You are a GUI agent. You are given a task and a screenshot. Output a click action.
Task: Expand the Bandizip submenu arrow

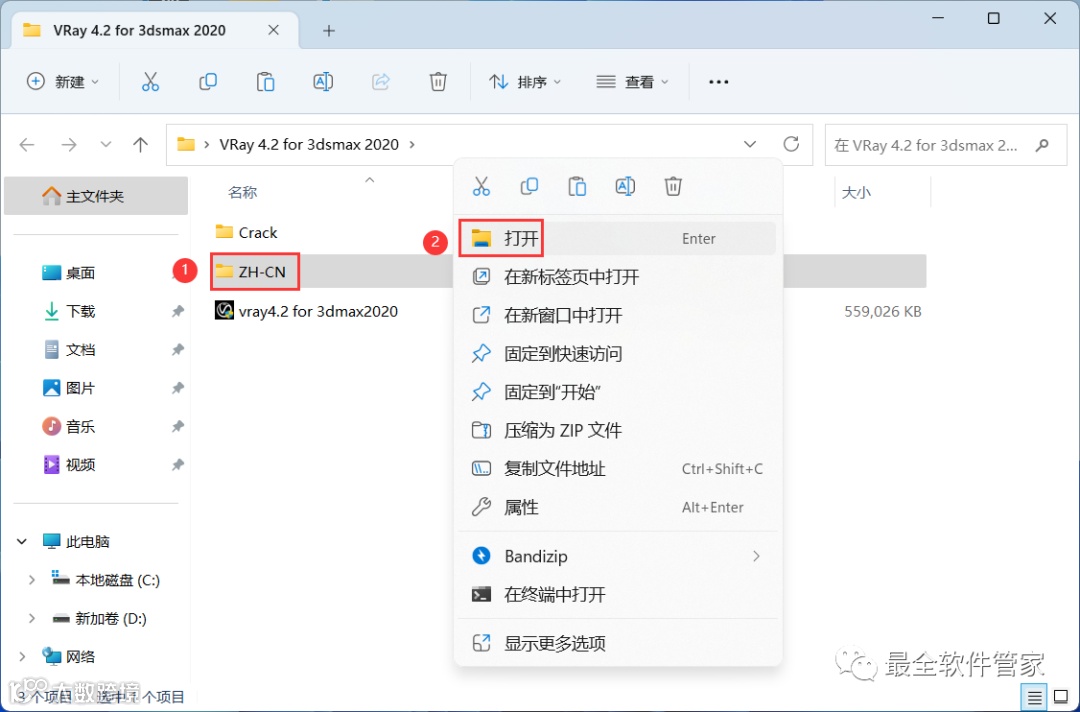click(x=756, y=556)
